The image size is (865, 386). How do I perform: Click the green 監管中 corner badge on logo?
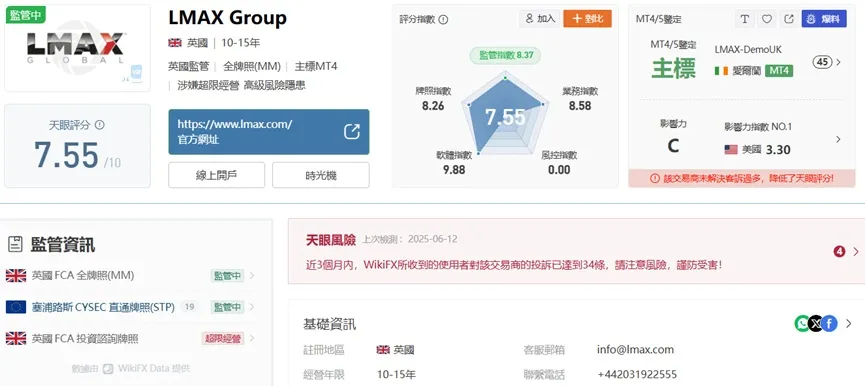25,15
